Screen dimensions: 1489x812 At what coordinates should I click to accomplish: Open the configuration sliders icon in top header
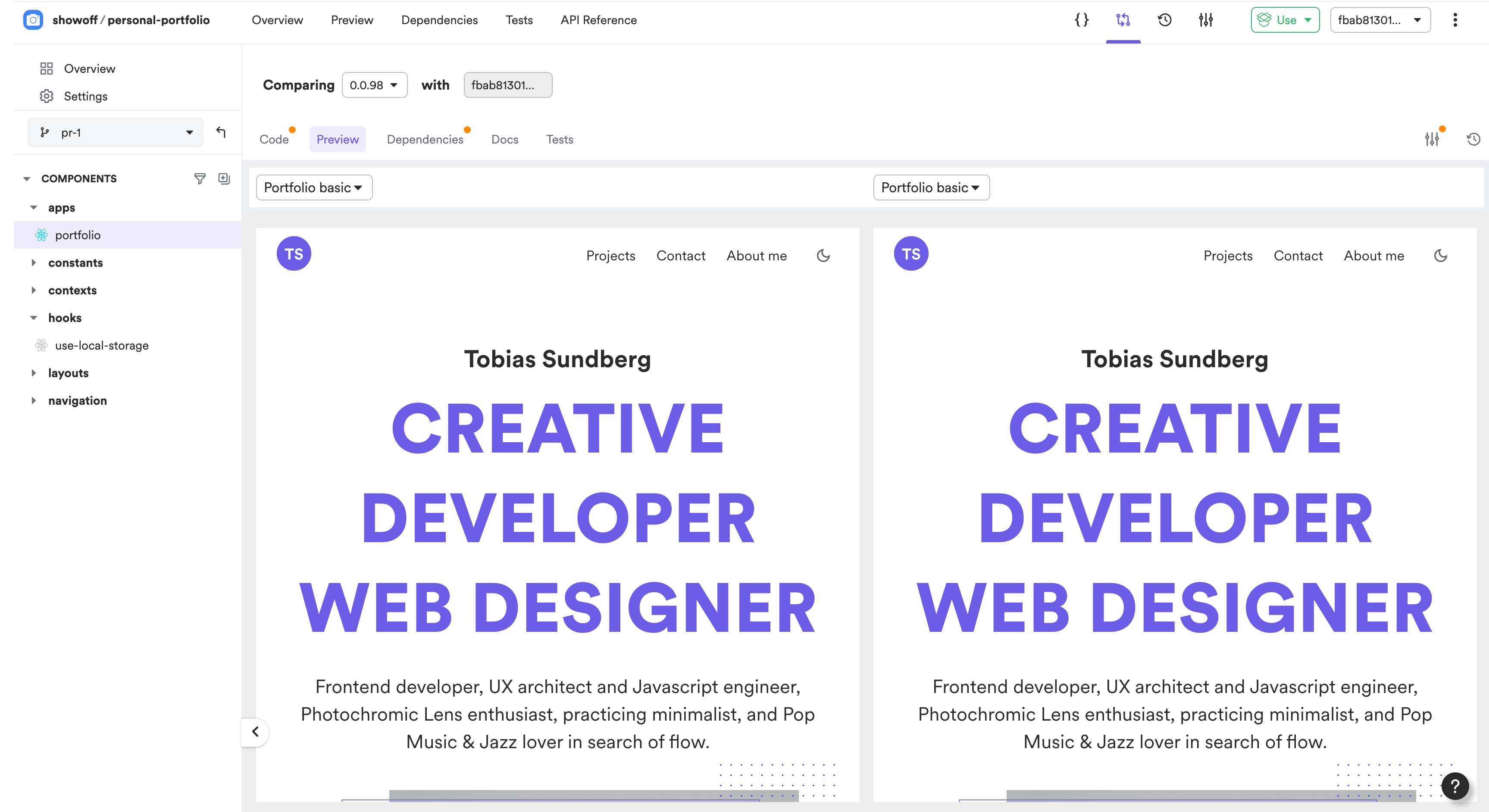1206,20
